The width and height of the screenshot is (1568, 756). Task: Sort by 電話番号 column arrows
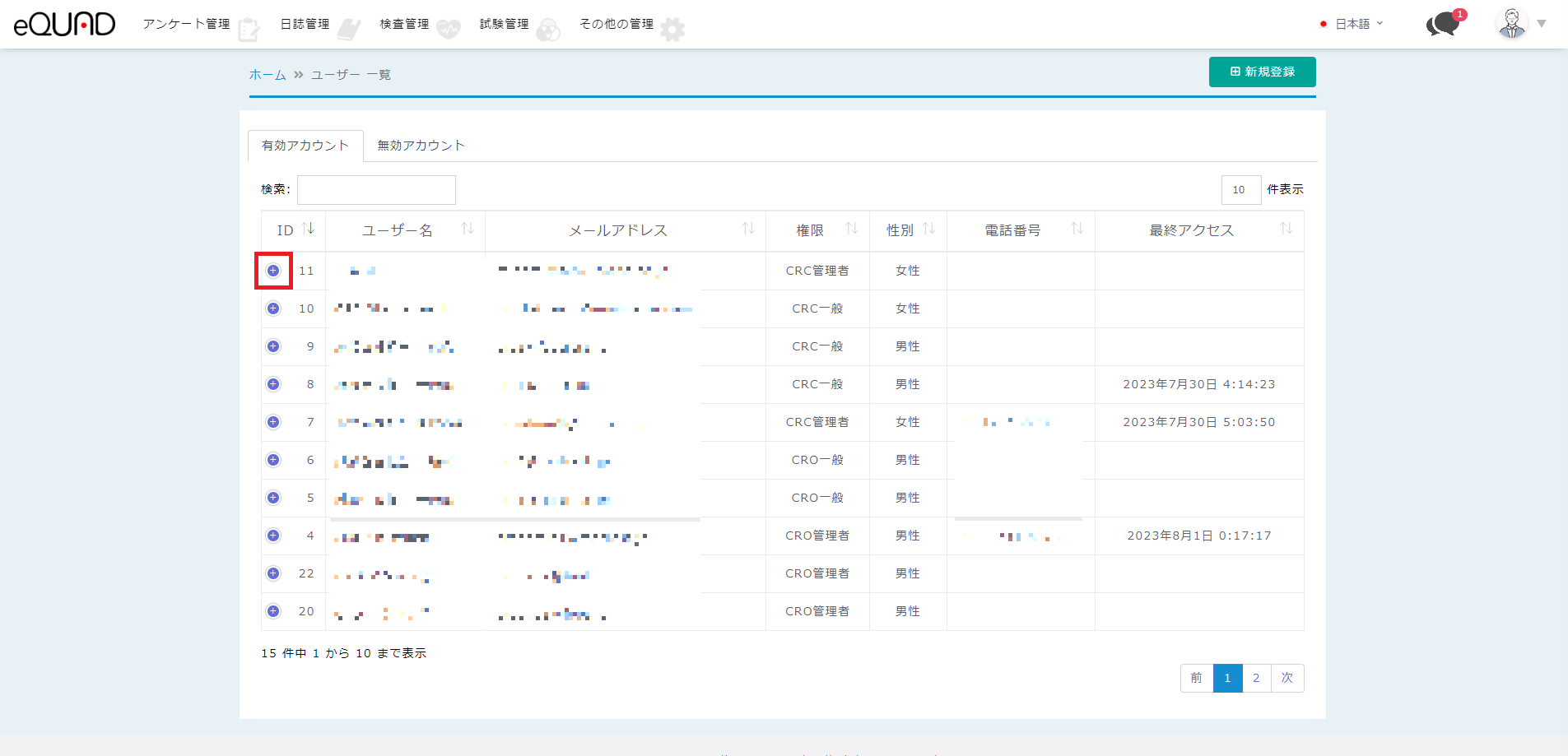point(1077,229)
